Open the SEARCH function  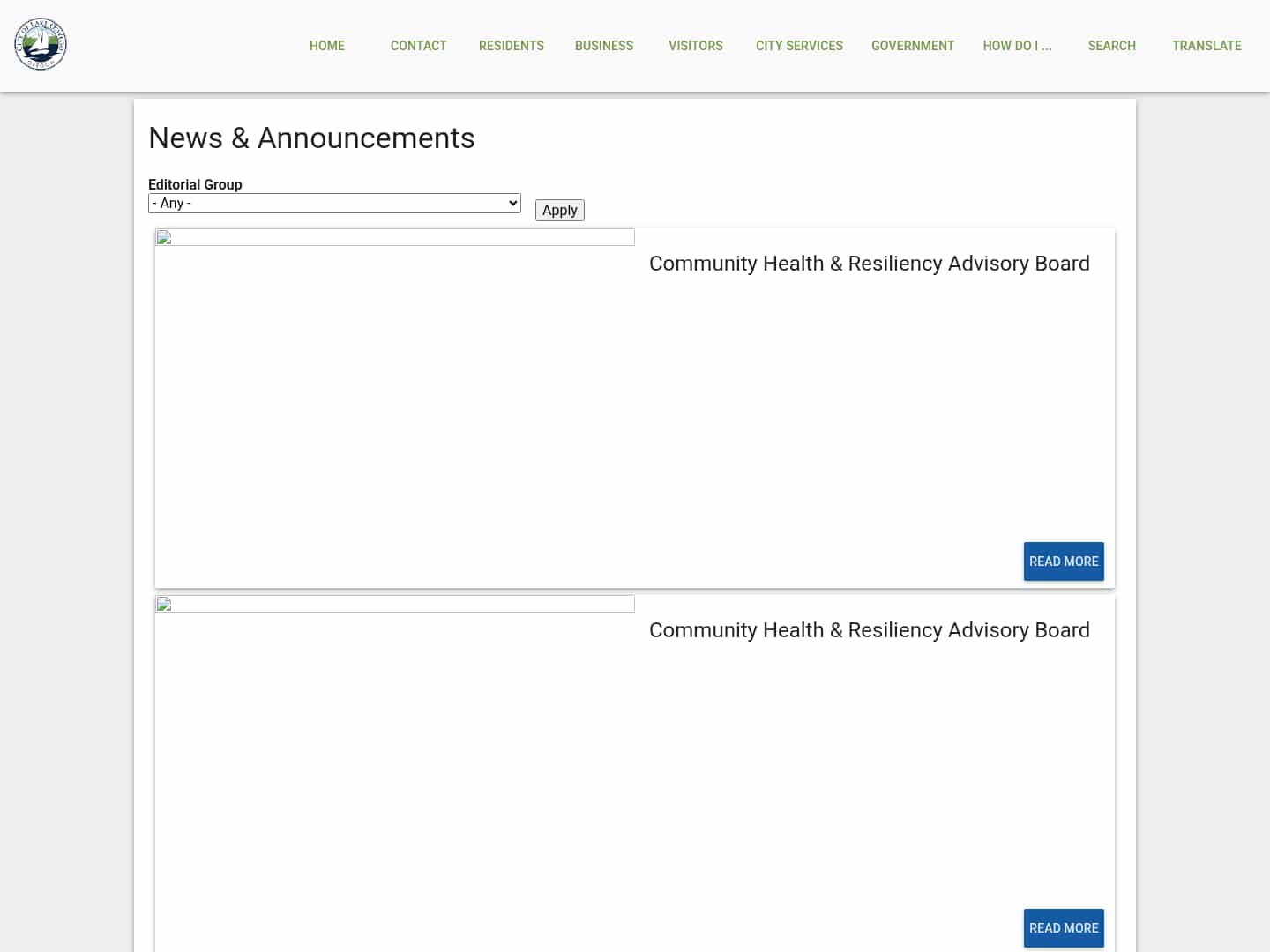1111,45
